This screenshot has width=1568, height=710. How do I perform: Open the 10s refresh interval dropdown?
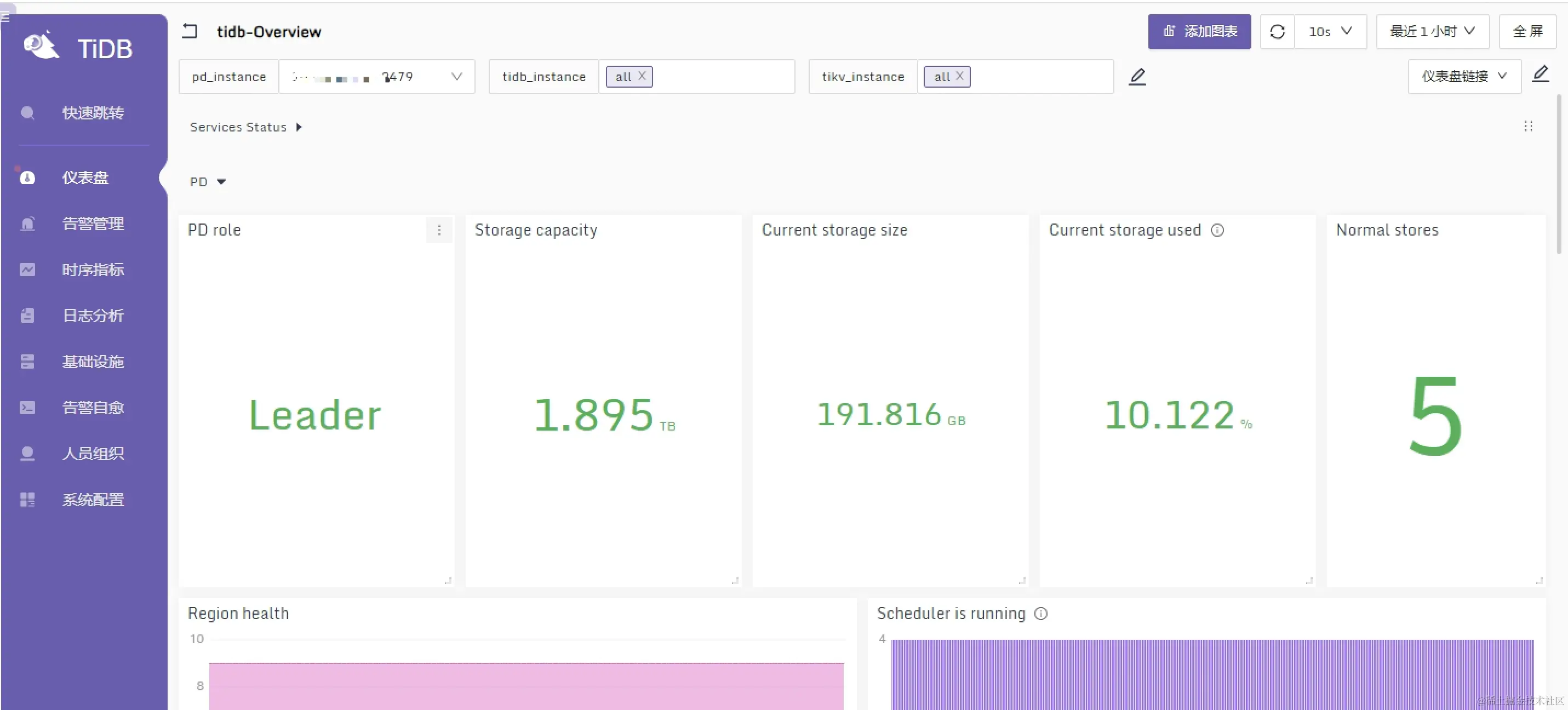point(1331,32)
